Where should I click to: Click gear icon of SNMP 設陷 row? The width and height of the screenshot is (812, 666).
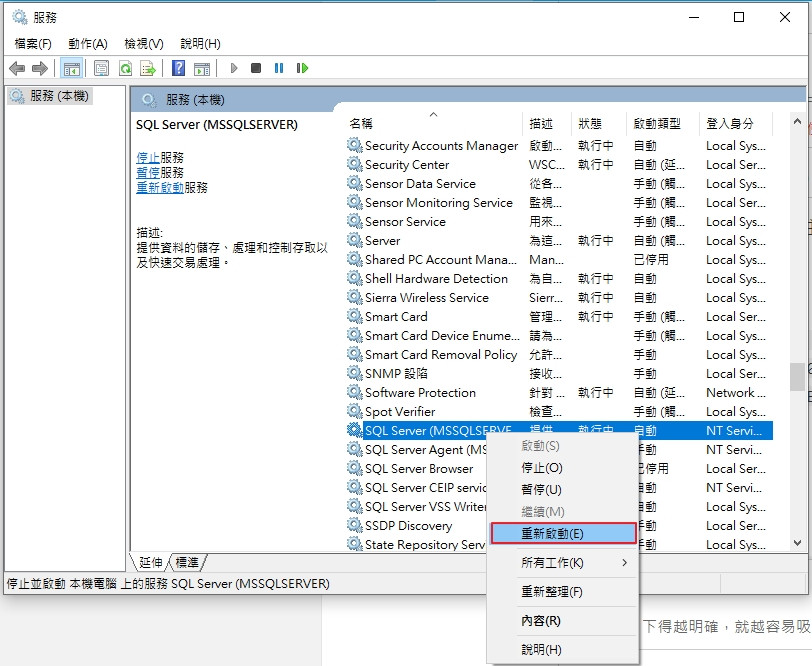click(355, 373)
